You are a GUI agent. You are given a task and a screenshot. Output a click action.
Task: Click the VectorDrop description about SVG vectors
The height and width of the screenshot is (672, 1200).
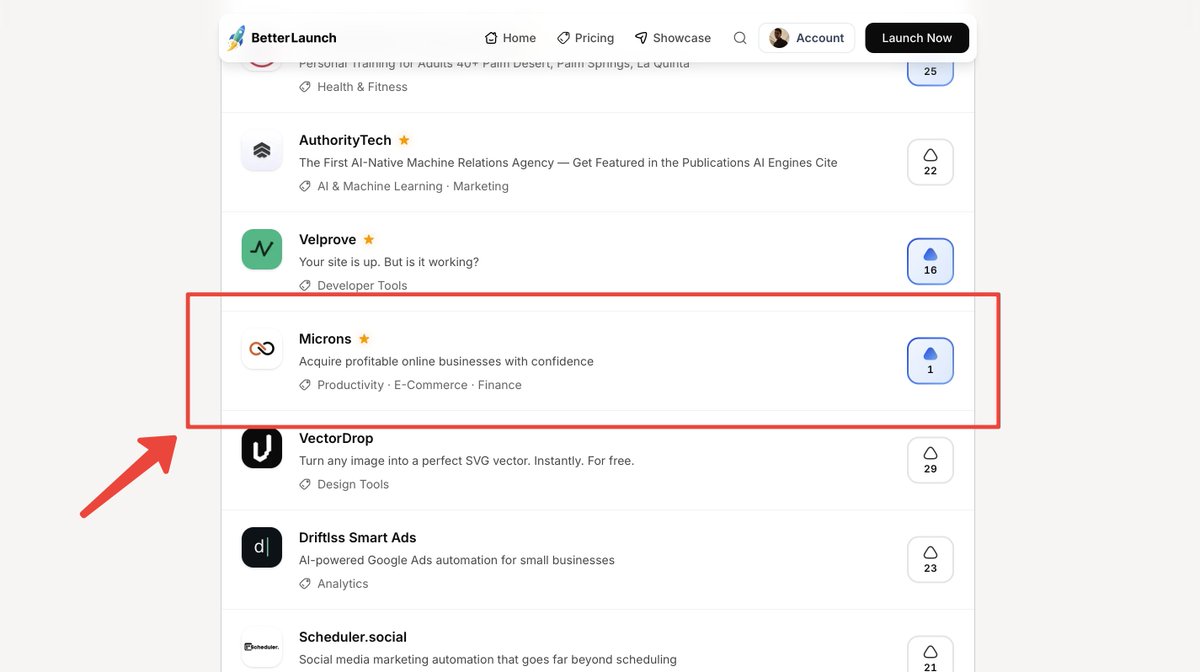pos(467,461)
